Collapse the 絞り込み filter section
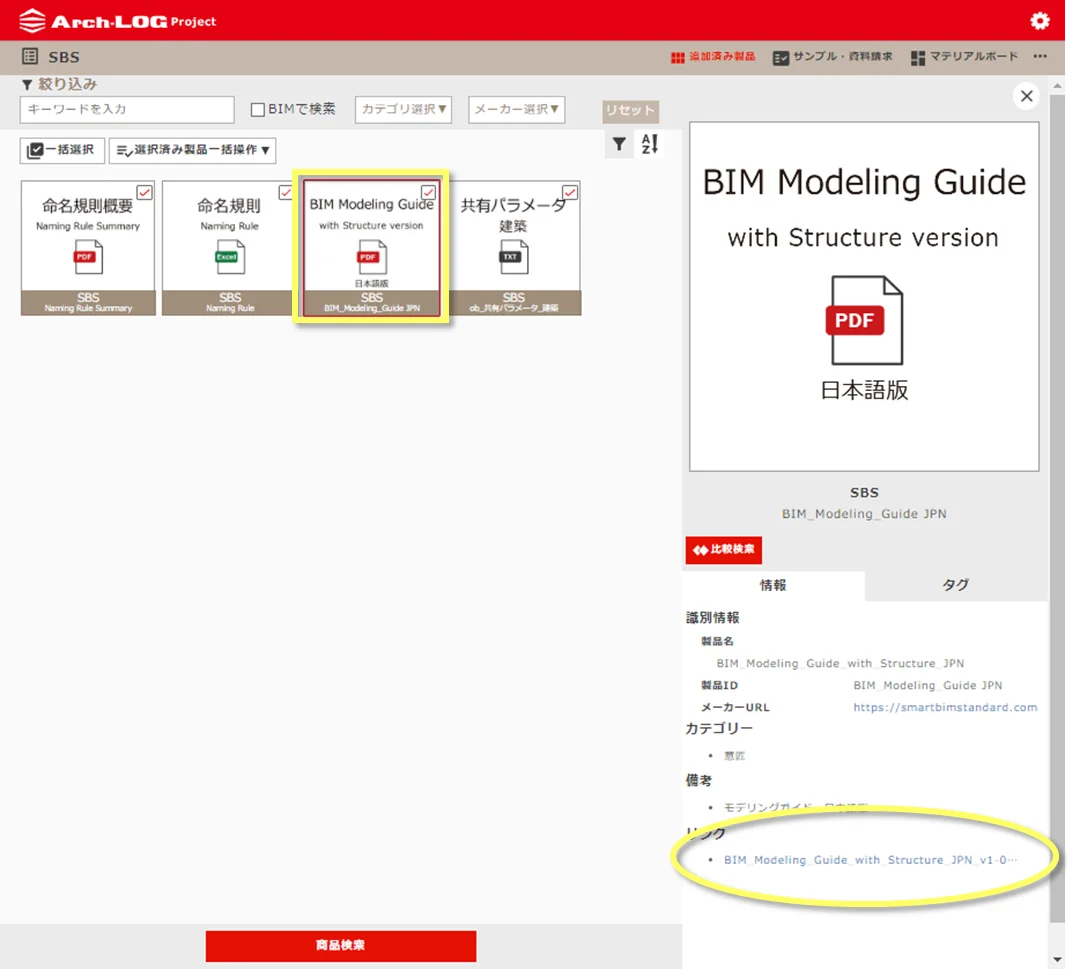This screenshot has height=969, width=1072. 59,84
